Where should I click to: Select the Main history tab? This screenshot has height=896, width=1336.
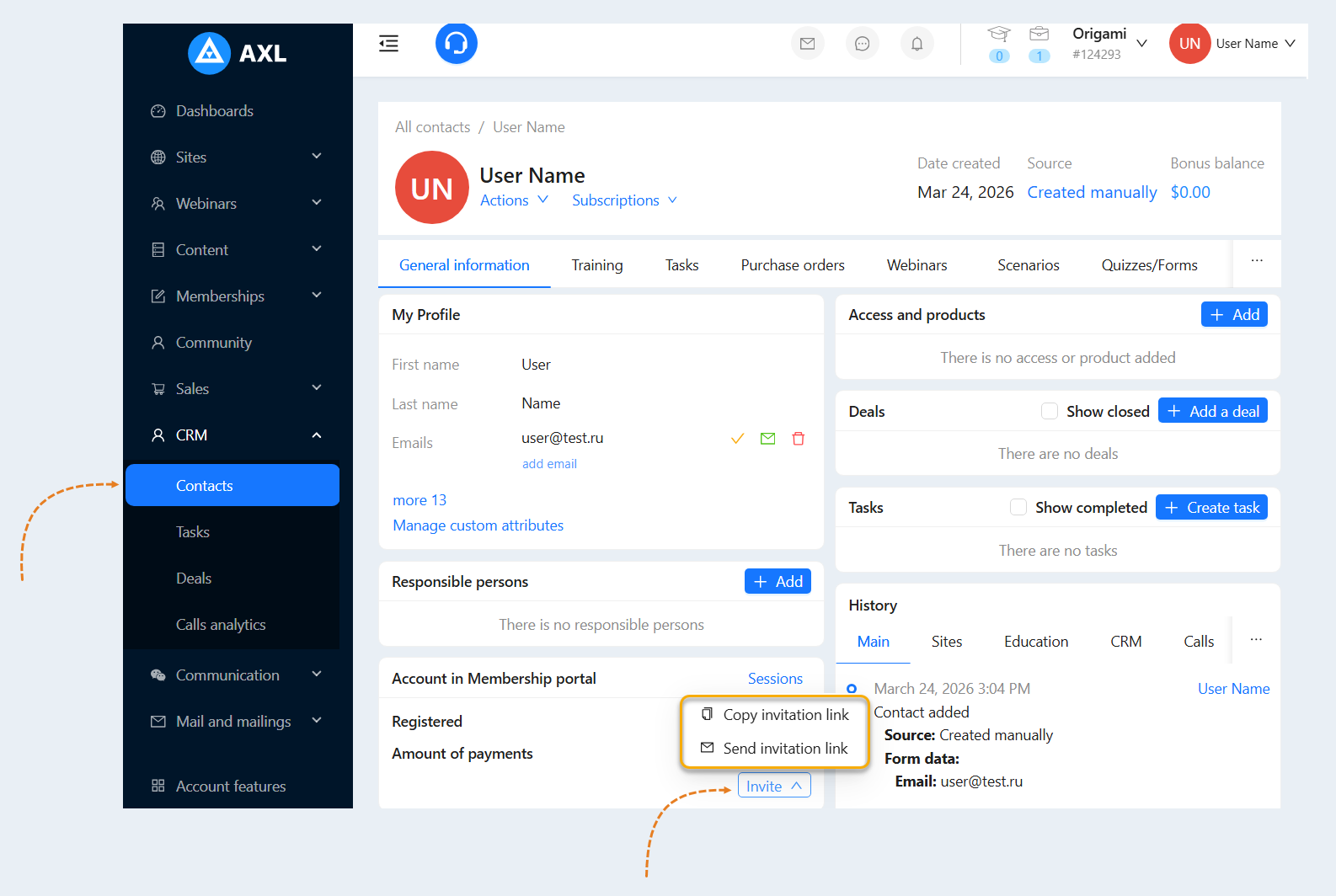873,642
